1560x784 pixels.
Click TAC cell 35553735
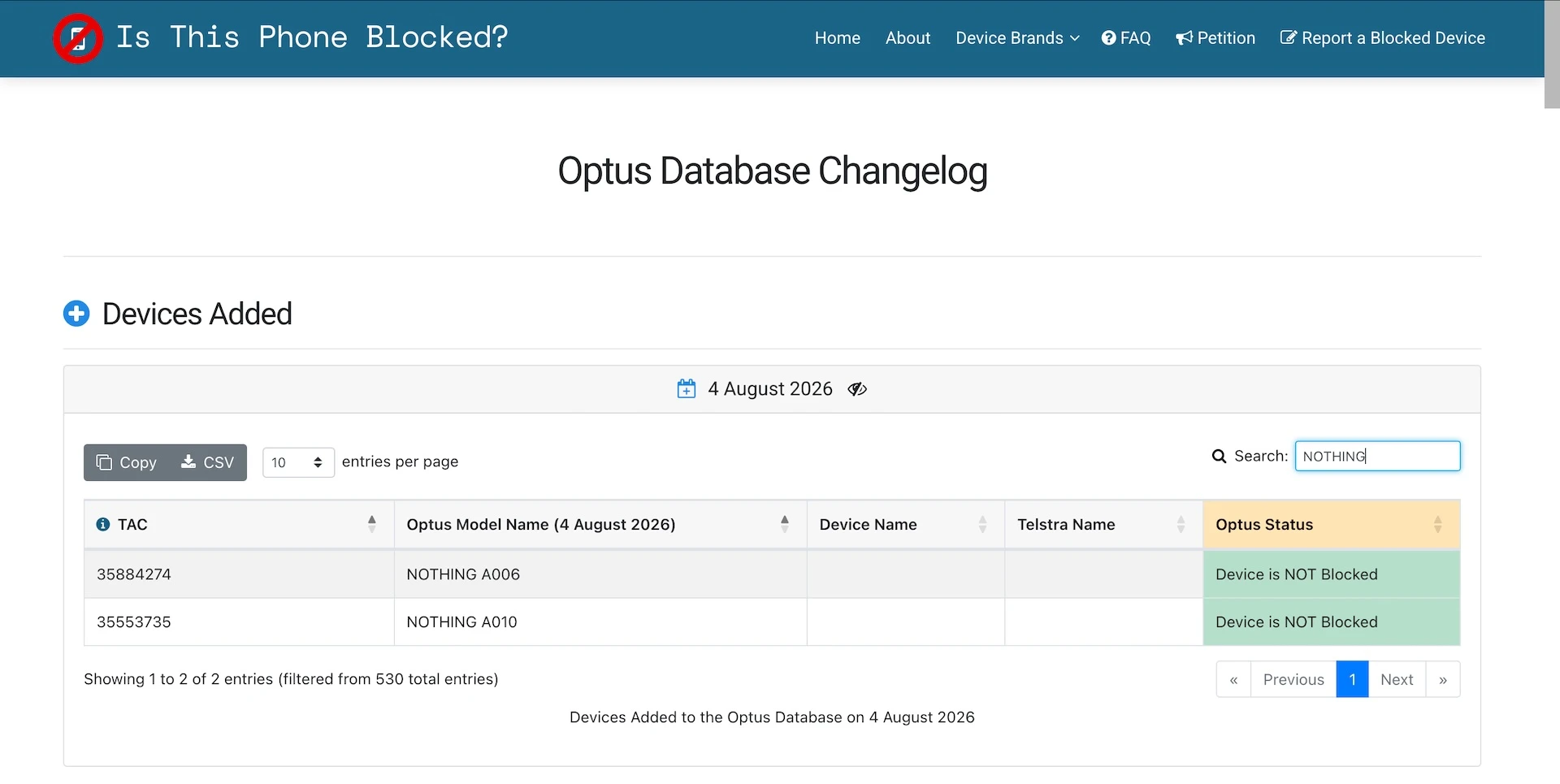239,622
